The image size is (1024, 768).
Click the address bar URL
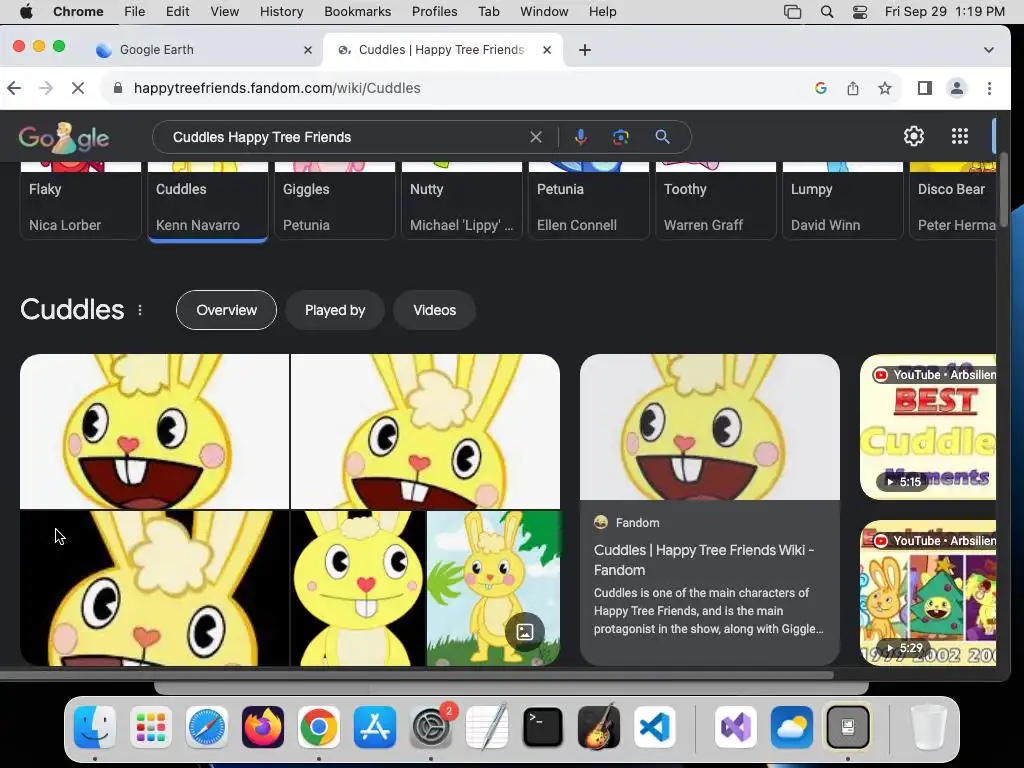coord(277,88)
